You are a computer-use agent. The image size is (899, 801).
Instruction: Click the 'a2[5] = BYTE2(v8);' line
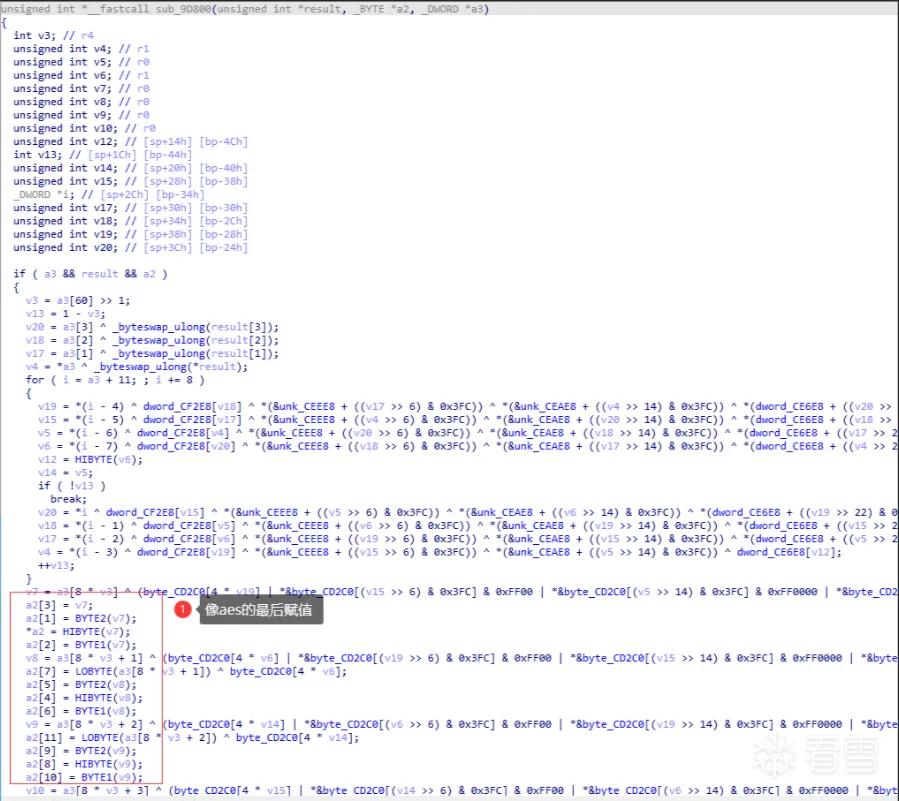[81, 685]
